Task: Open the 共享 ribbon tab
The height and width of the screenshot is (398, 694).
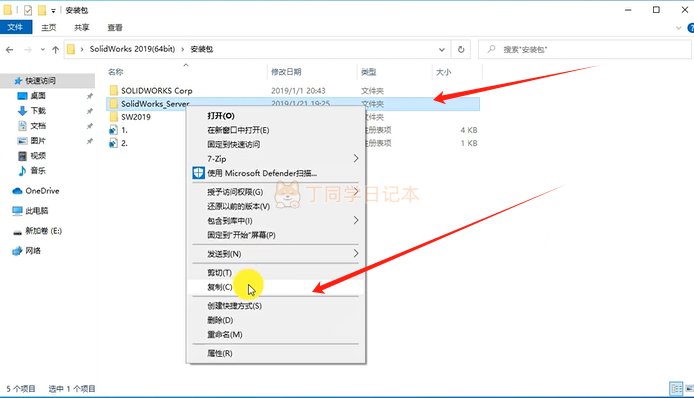Action: [x=81, y=27]
